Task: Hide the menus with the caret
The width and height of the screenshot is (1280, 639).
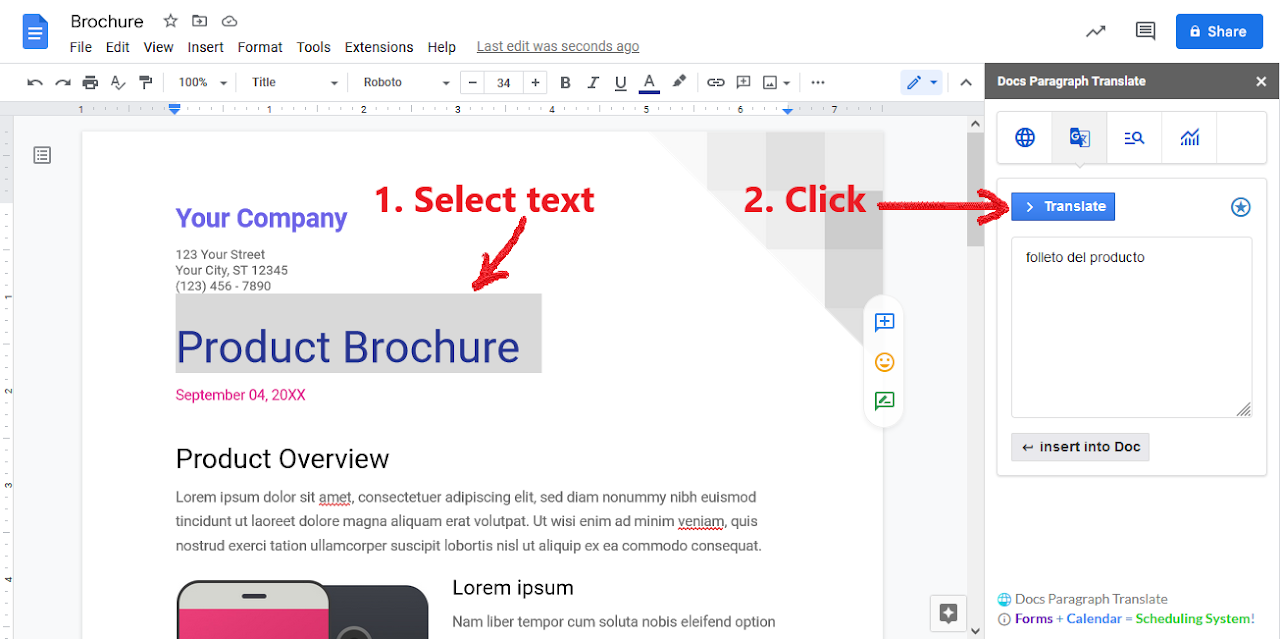Action: click(x=966, y=82)
